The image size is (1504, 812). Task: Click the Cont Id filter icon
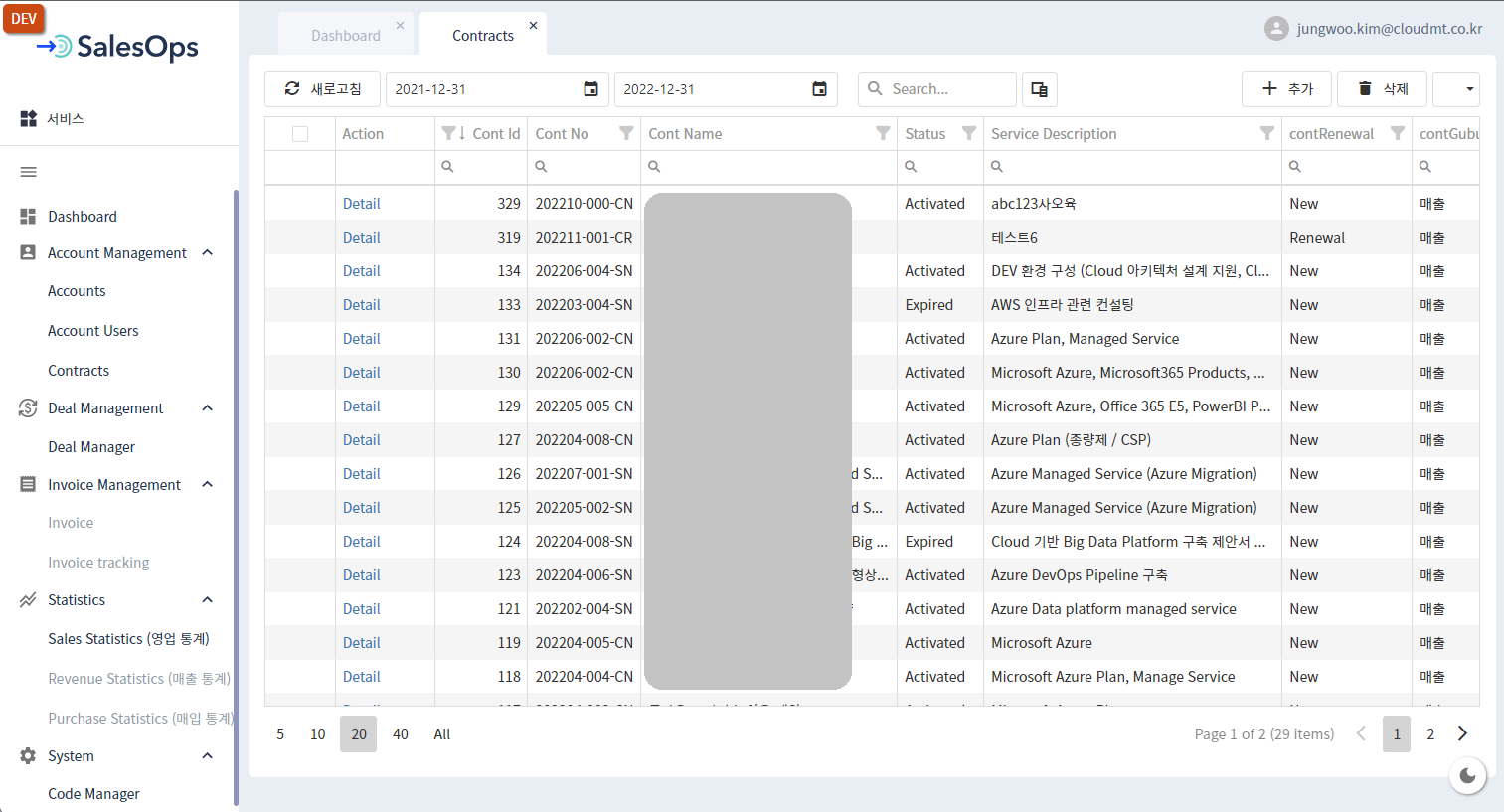point(448,133)
